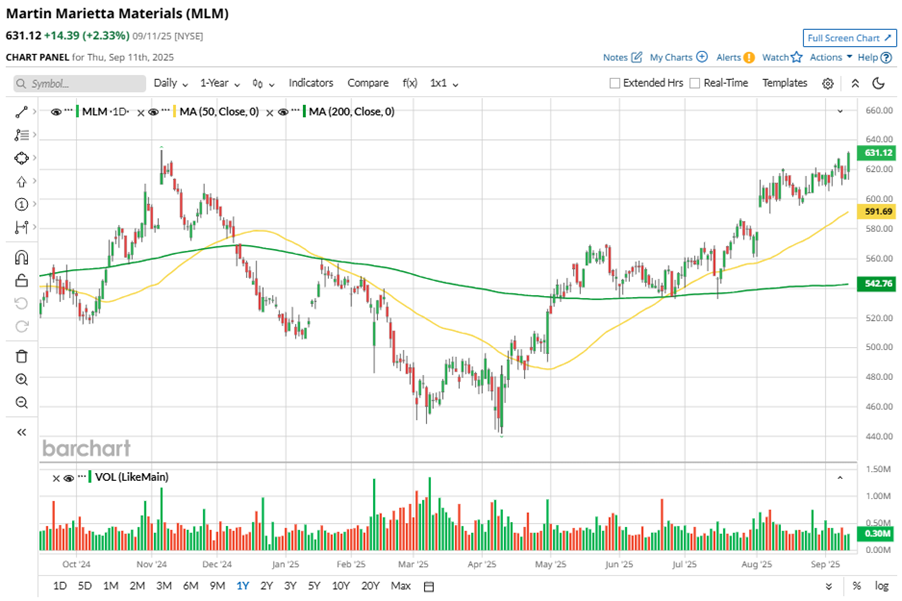Remove the VOL (LikeMain) indicator
Image resolution: width=902 pixels, height=601 pixels.
point(56,478)
